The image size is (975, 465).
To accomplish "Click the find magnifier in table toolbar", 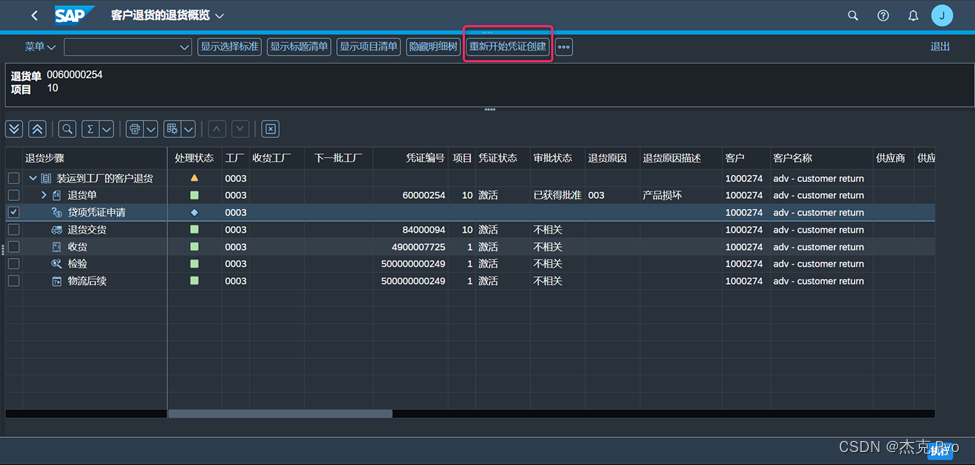I will pyautogui.click(x=67, y=129).
